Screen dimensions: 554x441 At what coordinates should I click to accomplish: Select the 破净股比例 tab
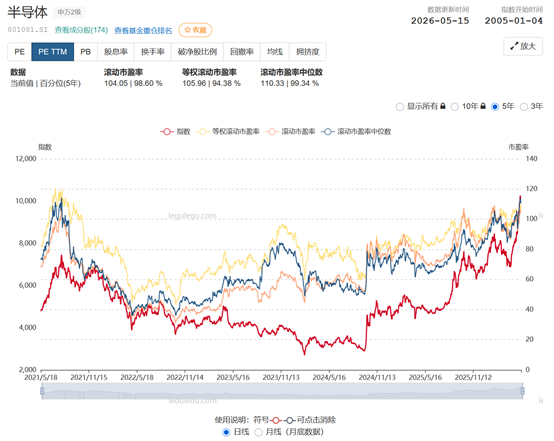pos(197,52)
